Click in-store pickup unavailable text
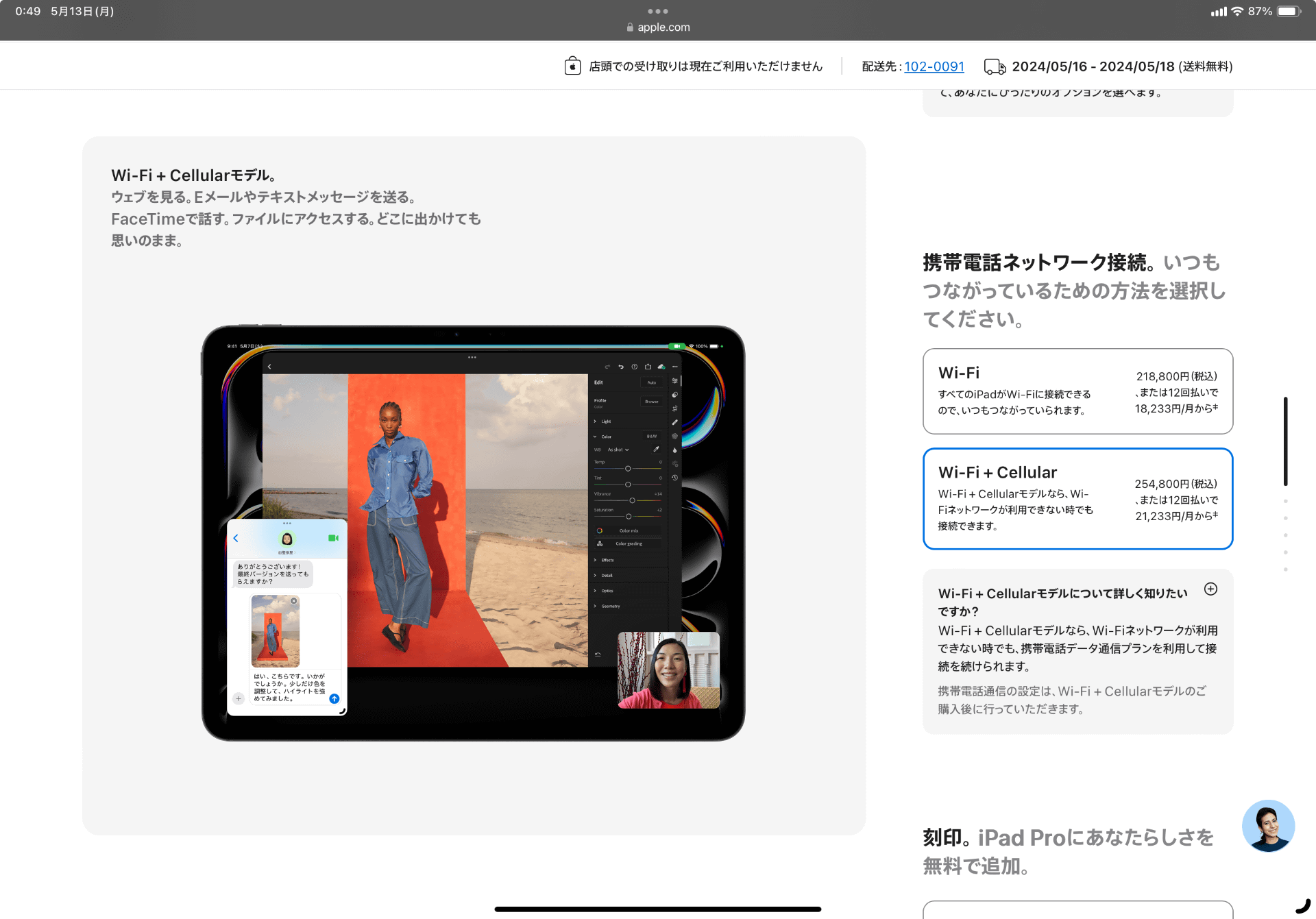Viewport: 1316px width, 919px height. [705, 66]
